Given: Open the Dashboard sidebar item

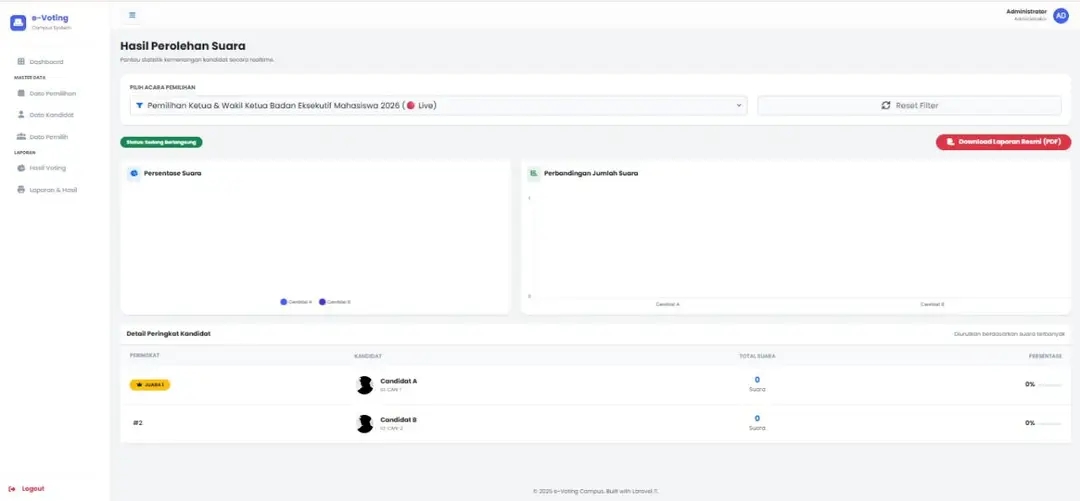Looking at the screenshot, I should [x=41, y=62].
